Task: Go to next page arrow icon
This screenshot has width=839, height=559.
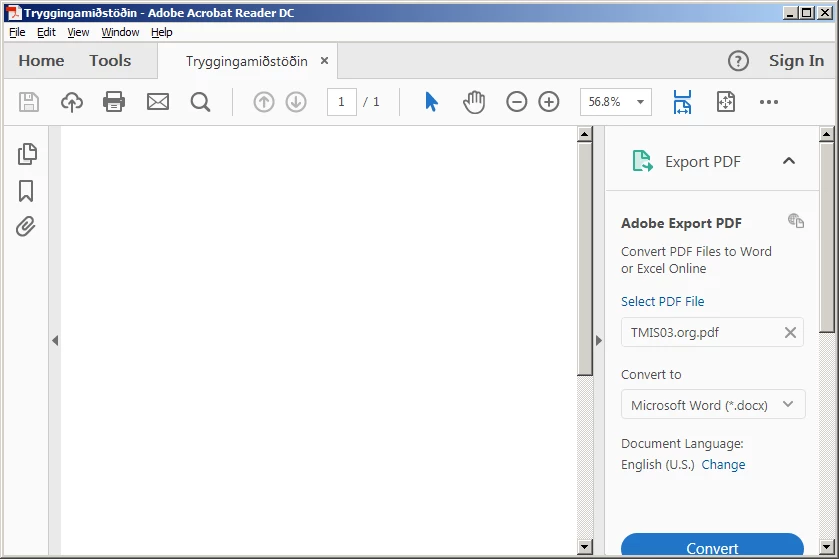Action: pyautogui.click(x=296, y=102)
